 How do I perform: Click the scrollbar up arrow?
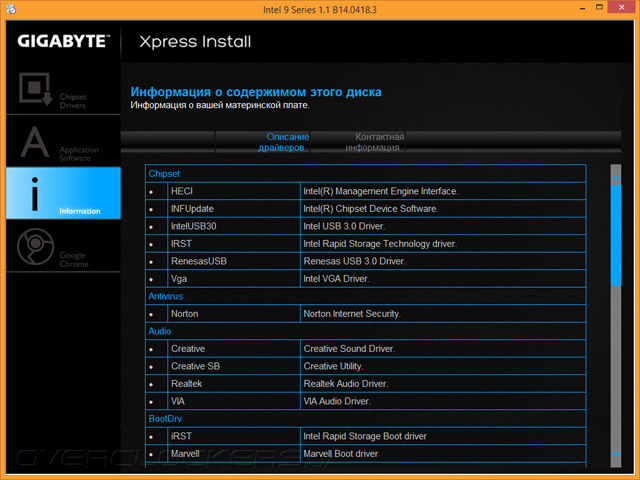(616, 178)
